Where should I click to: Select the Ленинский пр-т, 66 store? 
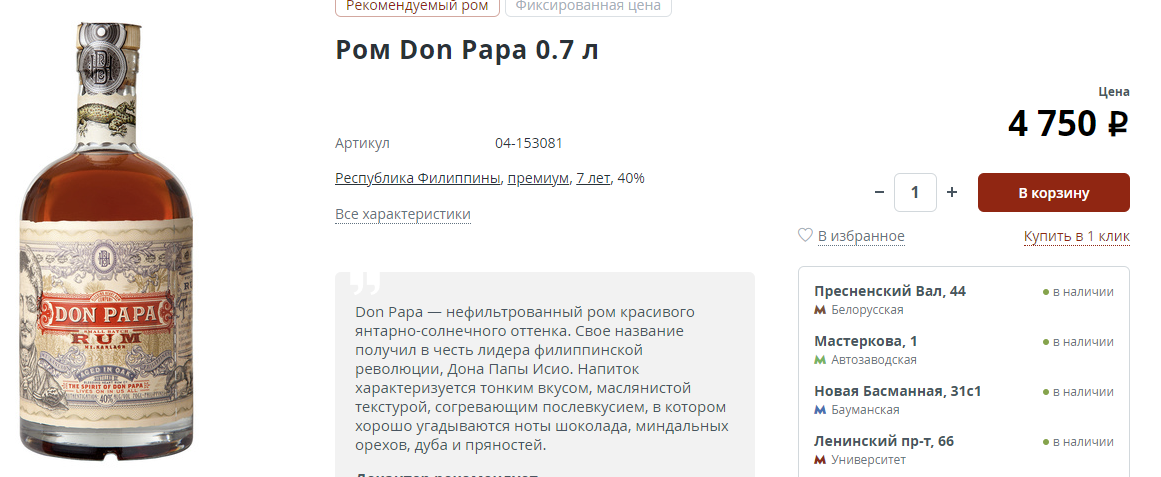pyautogui.click(x=964, y=450)
